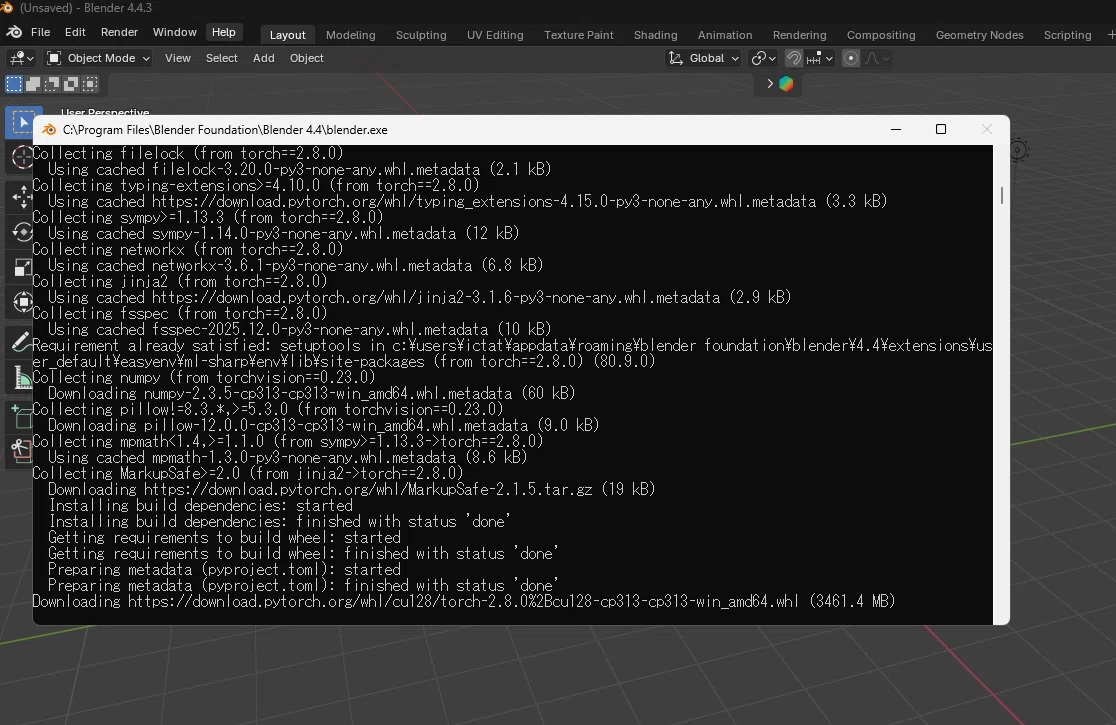Switch to the Shading workspace tab
The width and height of the screenshot is (1116, 725).
tap(656, 35)
